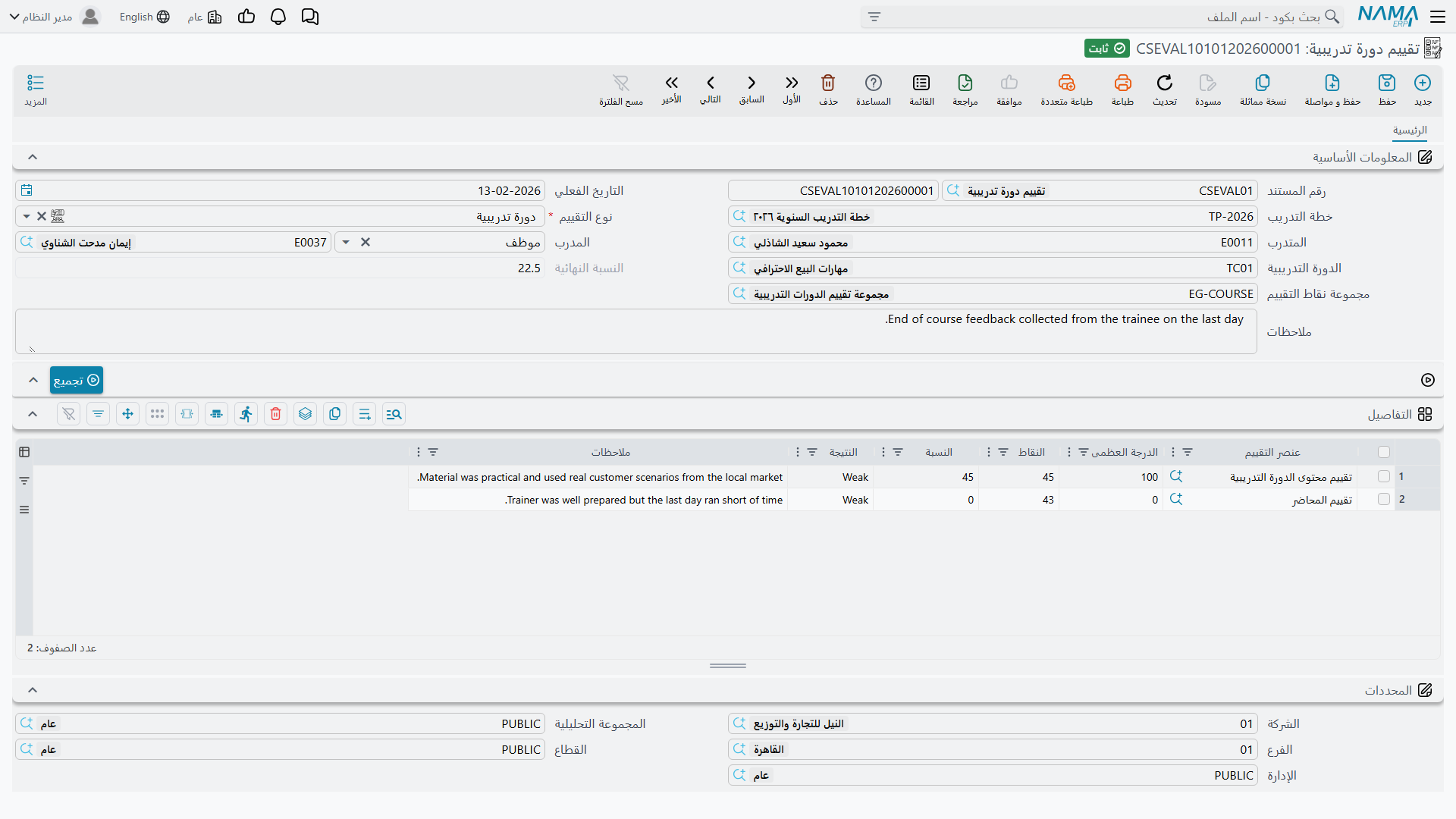
Task: Click the New (جديد) document icon
Action: point(1423,83)
